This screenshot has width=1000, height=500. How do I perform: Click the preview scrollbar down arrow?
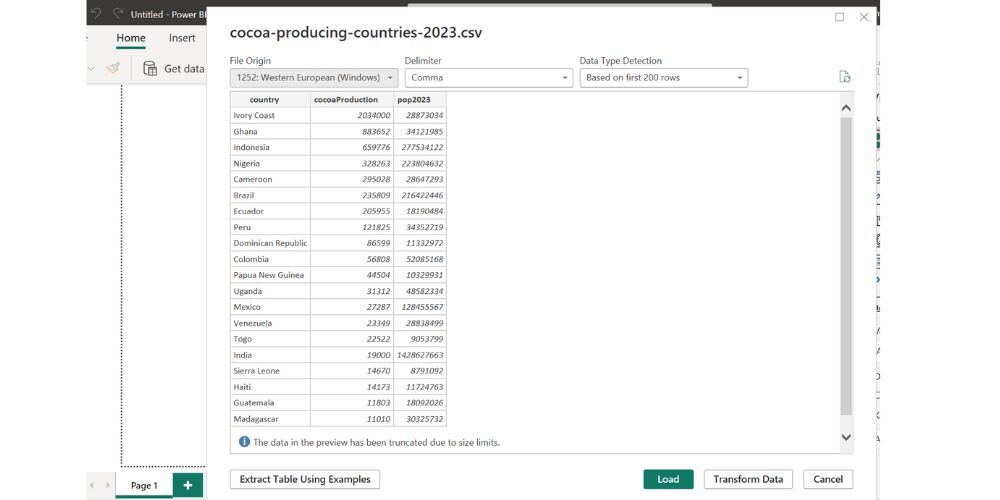coord(846,437)
